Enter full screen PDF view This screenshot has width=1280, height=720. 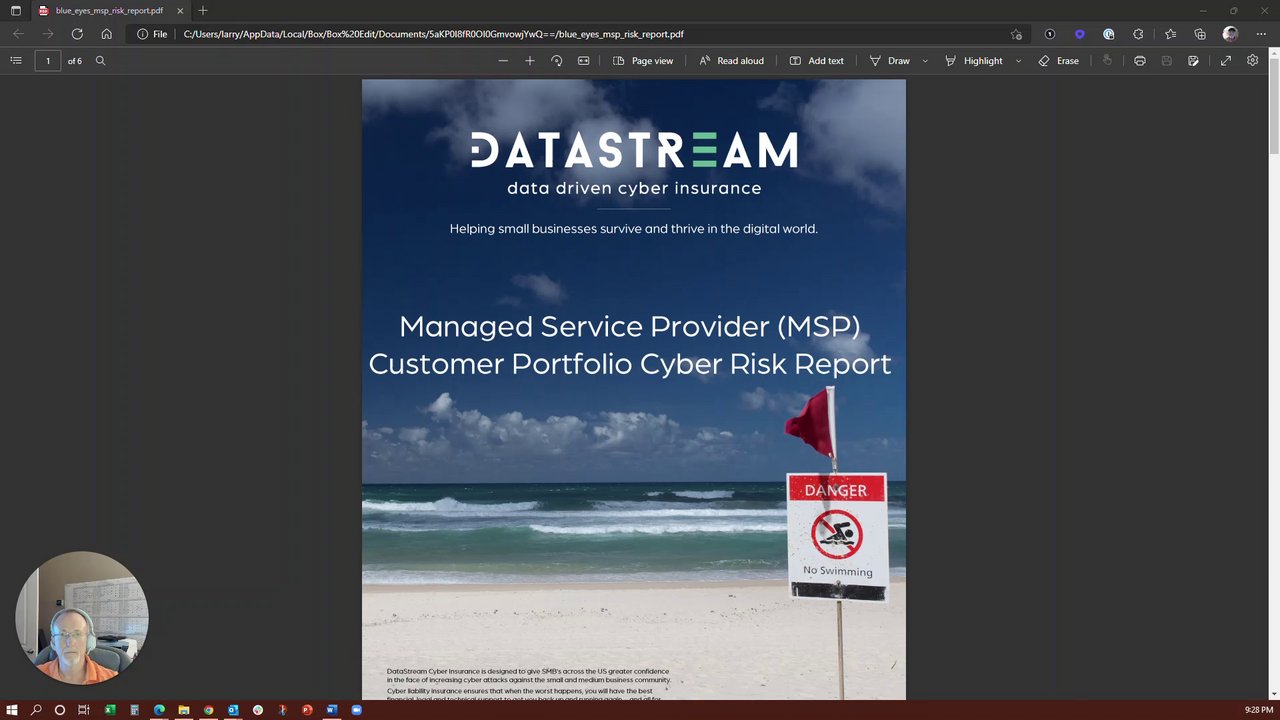click(x=1226, y=61)
